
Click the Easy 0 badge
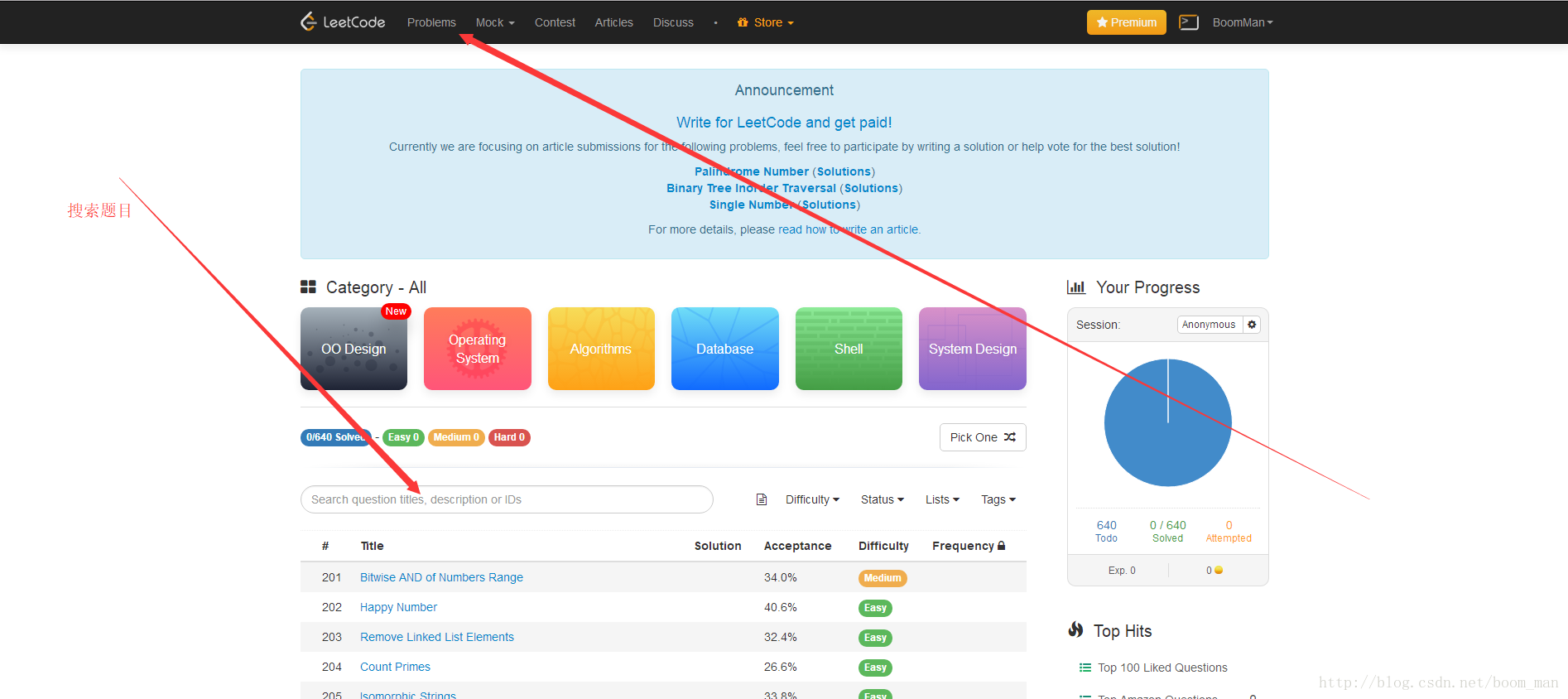(x=403, y=437)
